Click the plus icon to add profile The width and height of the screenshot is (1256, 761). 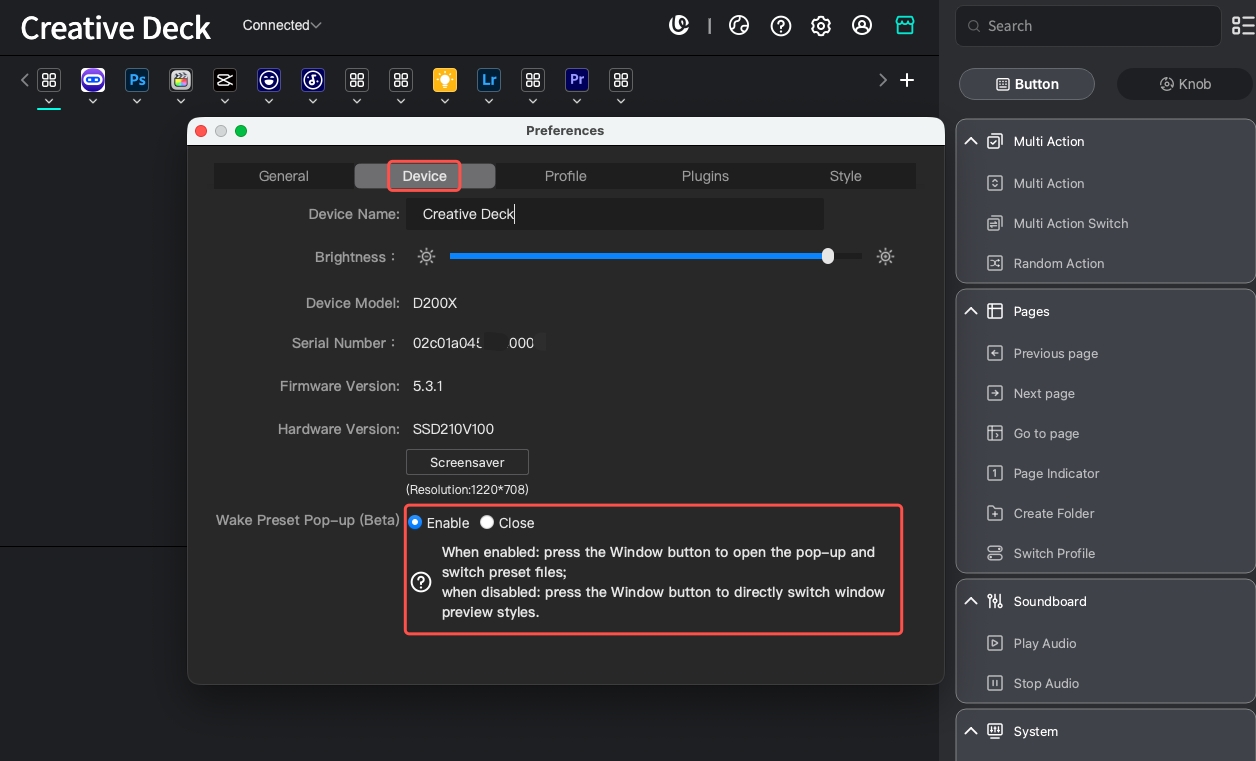[907, 80]
